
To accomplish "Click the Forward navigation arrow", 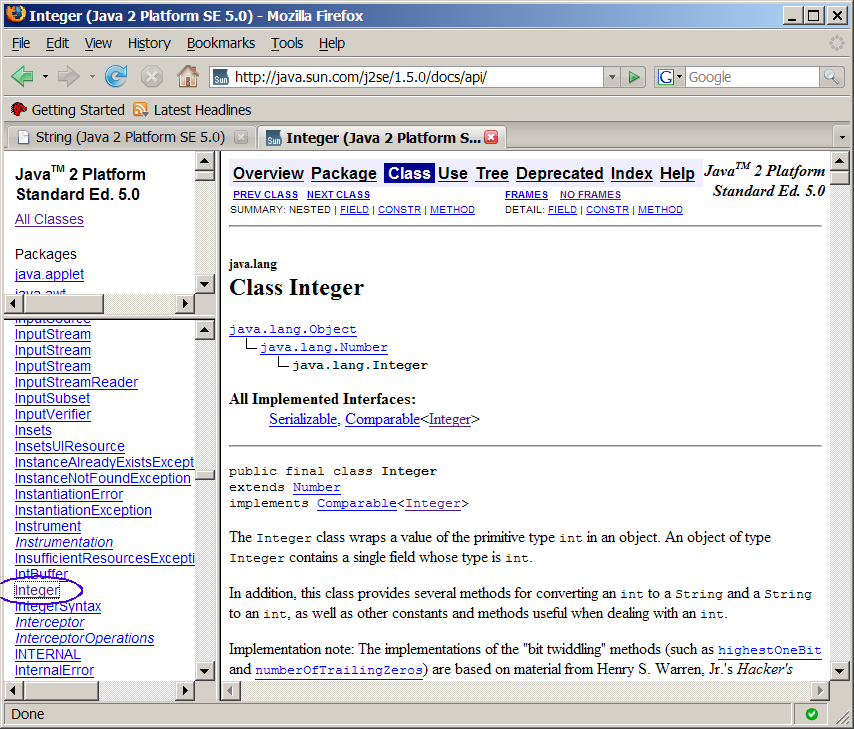I will [x=69, y=76].
